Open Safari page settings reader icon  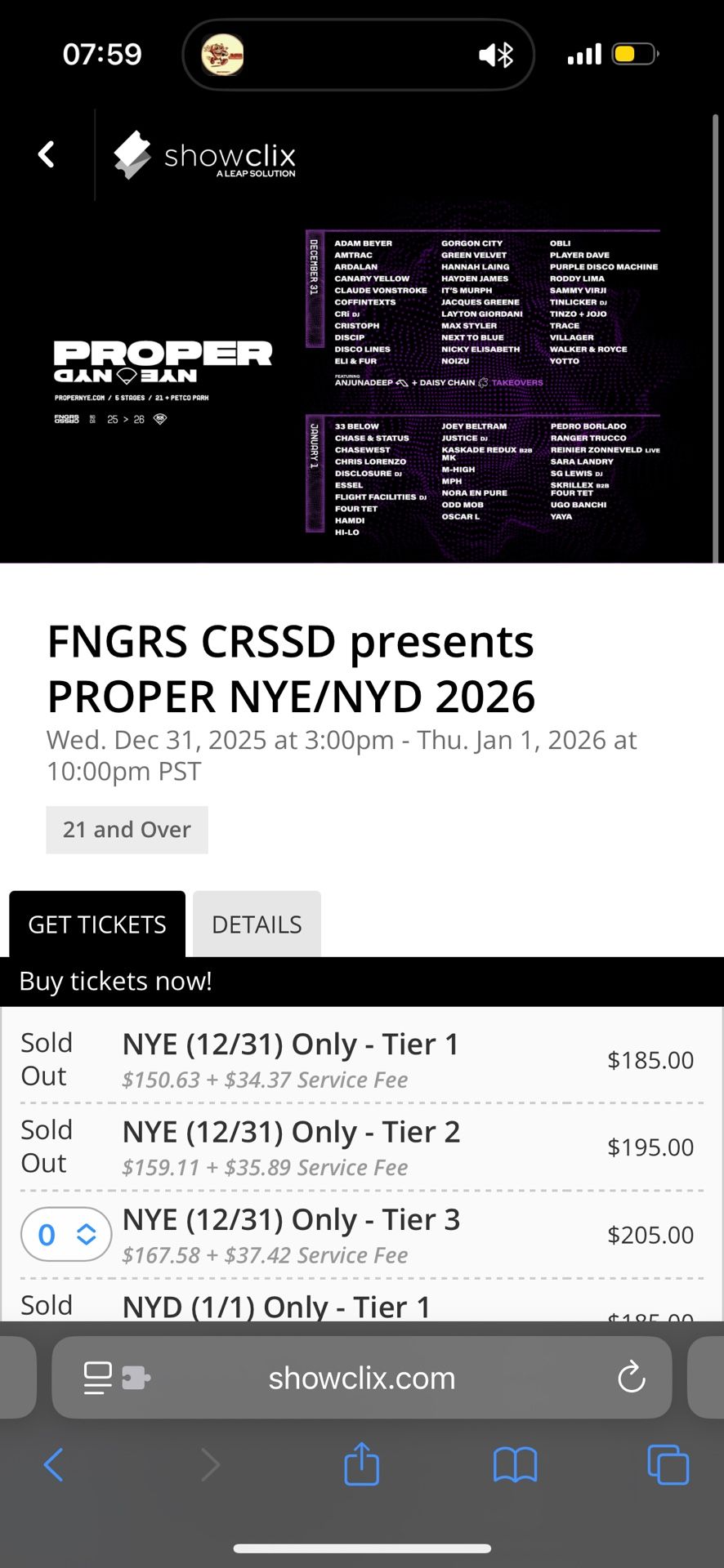tap(98, 1378)
